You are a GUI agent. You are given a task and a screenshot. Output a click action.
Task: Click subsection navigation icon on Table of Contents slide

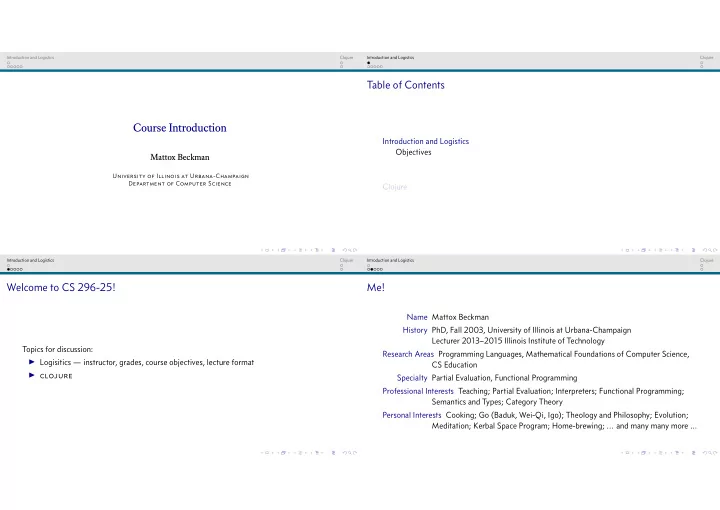pyautogui.click(x=660, y=250)
